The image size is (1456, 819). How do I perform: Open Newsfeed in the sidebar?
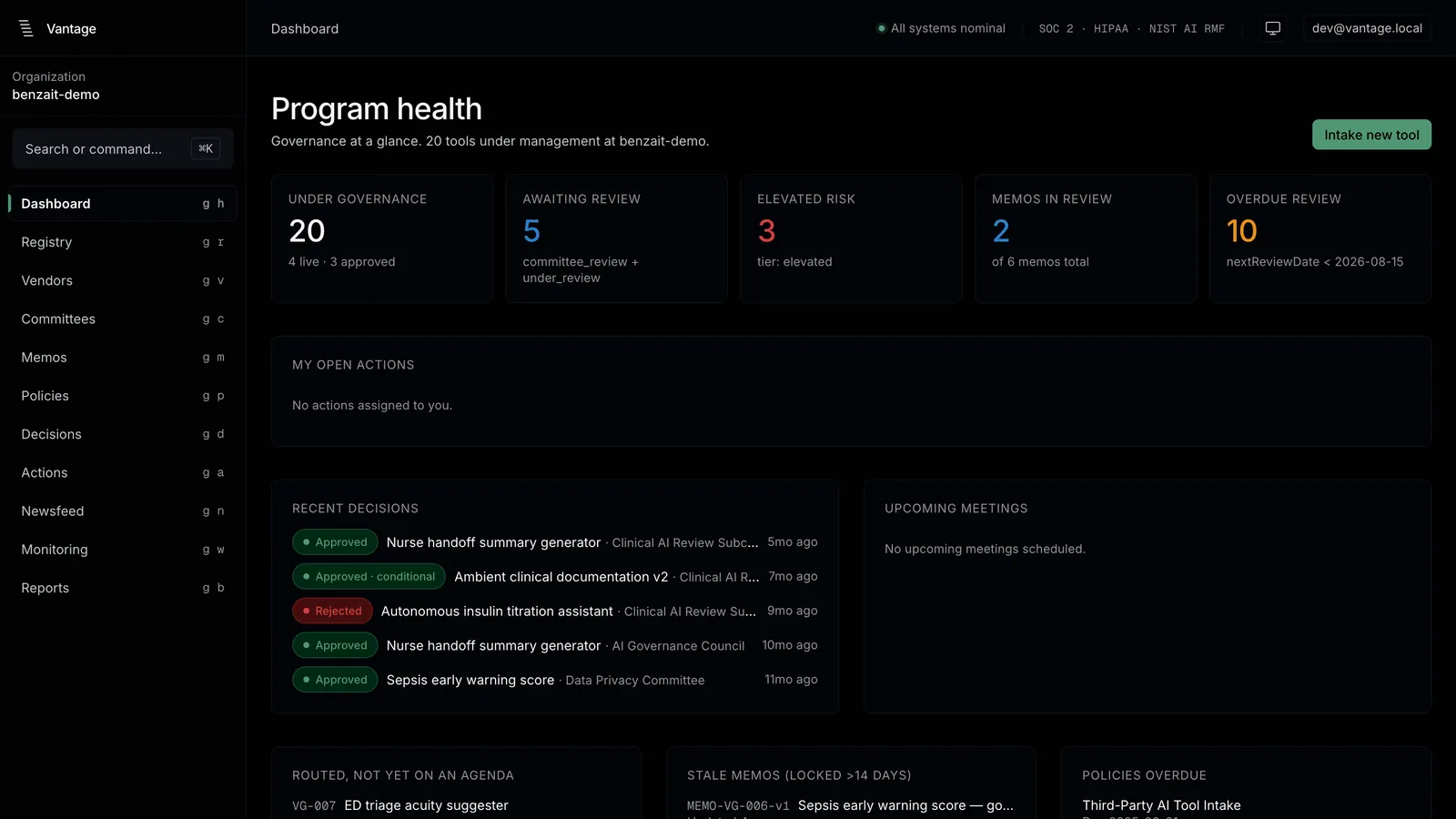click(123, 511)
